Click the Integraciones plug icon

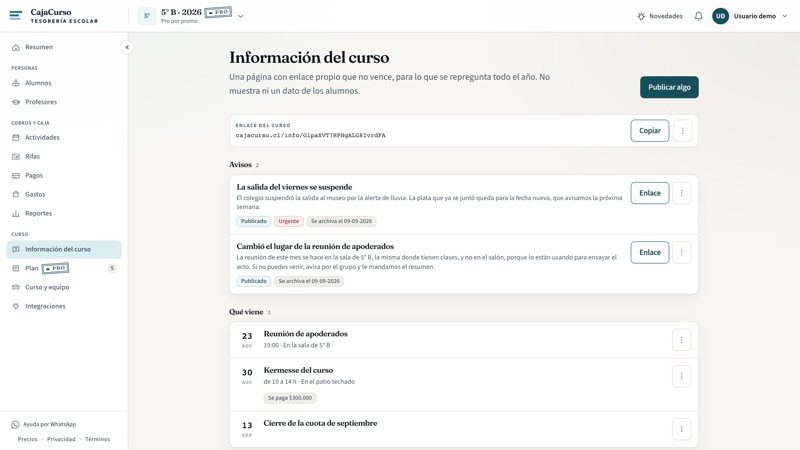pos(16,306)
